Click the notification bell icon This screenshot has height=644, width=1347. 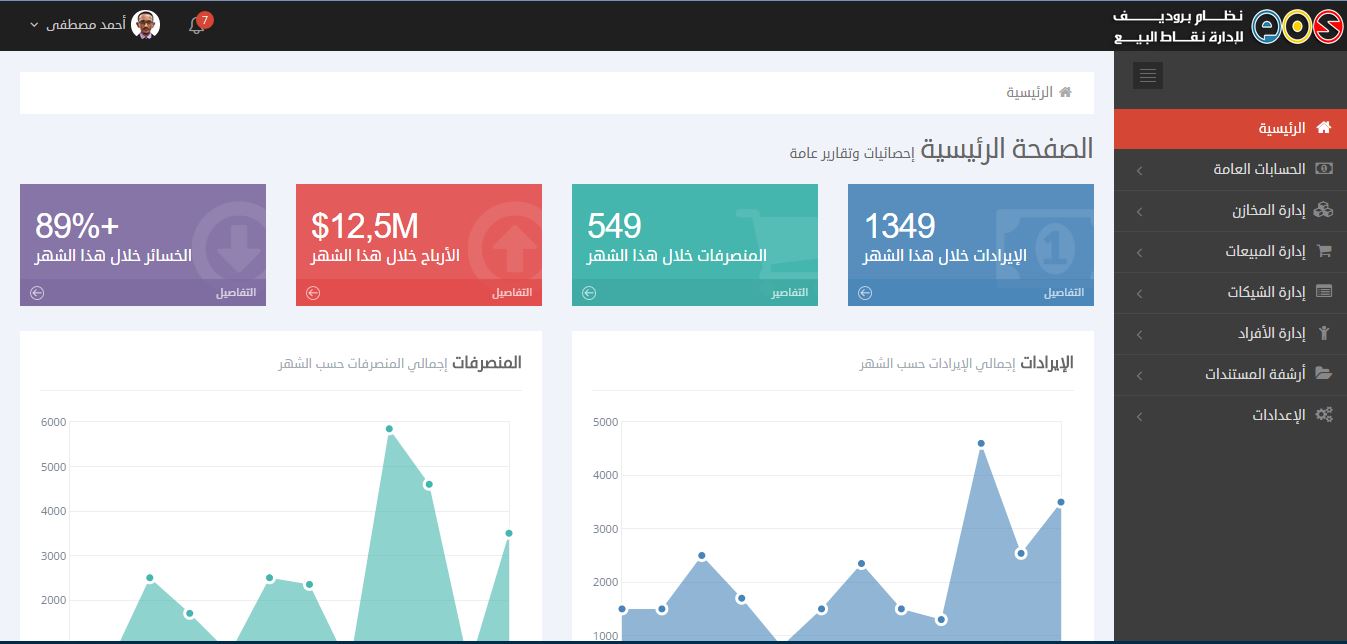pyautogui.click(x=197, y=26)
